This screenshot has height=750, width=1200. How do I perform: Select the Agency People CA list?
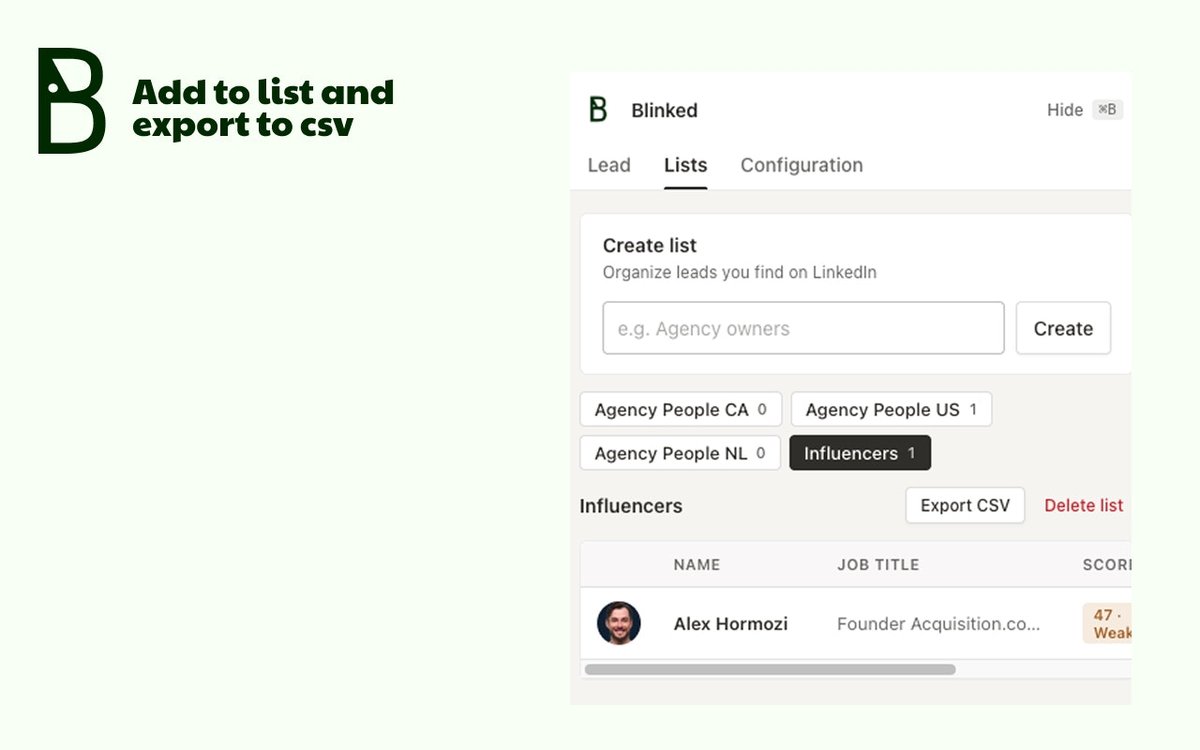pyautogui.click(x=681, y=409)
